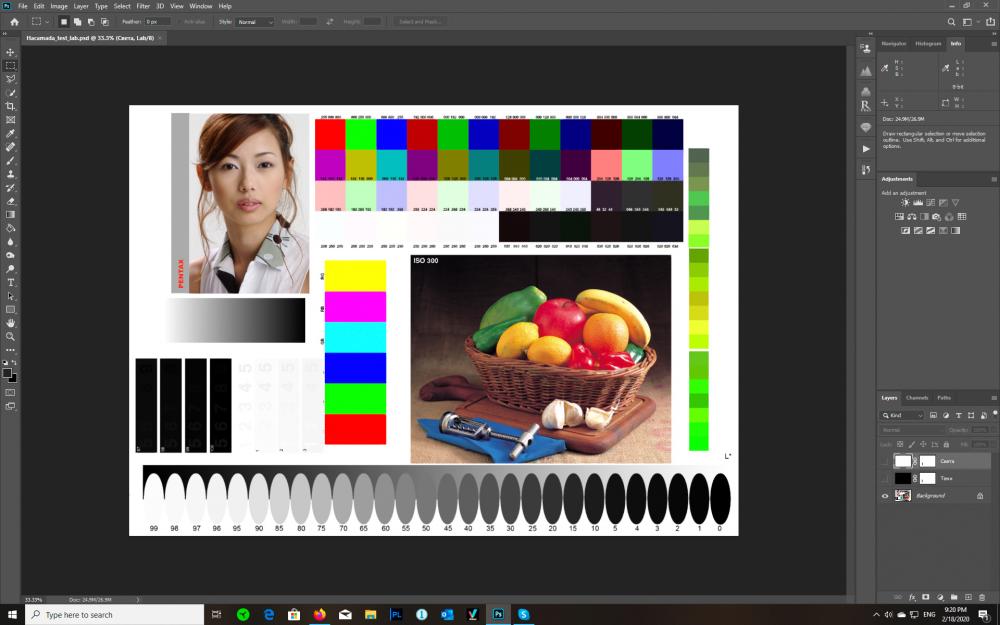Image resolution: width=1000 pixels, height=625 pixels.
Task: Choose the Brush tool
Action: (x=10, y=160)
